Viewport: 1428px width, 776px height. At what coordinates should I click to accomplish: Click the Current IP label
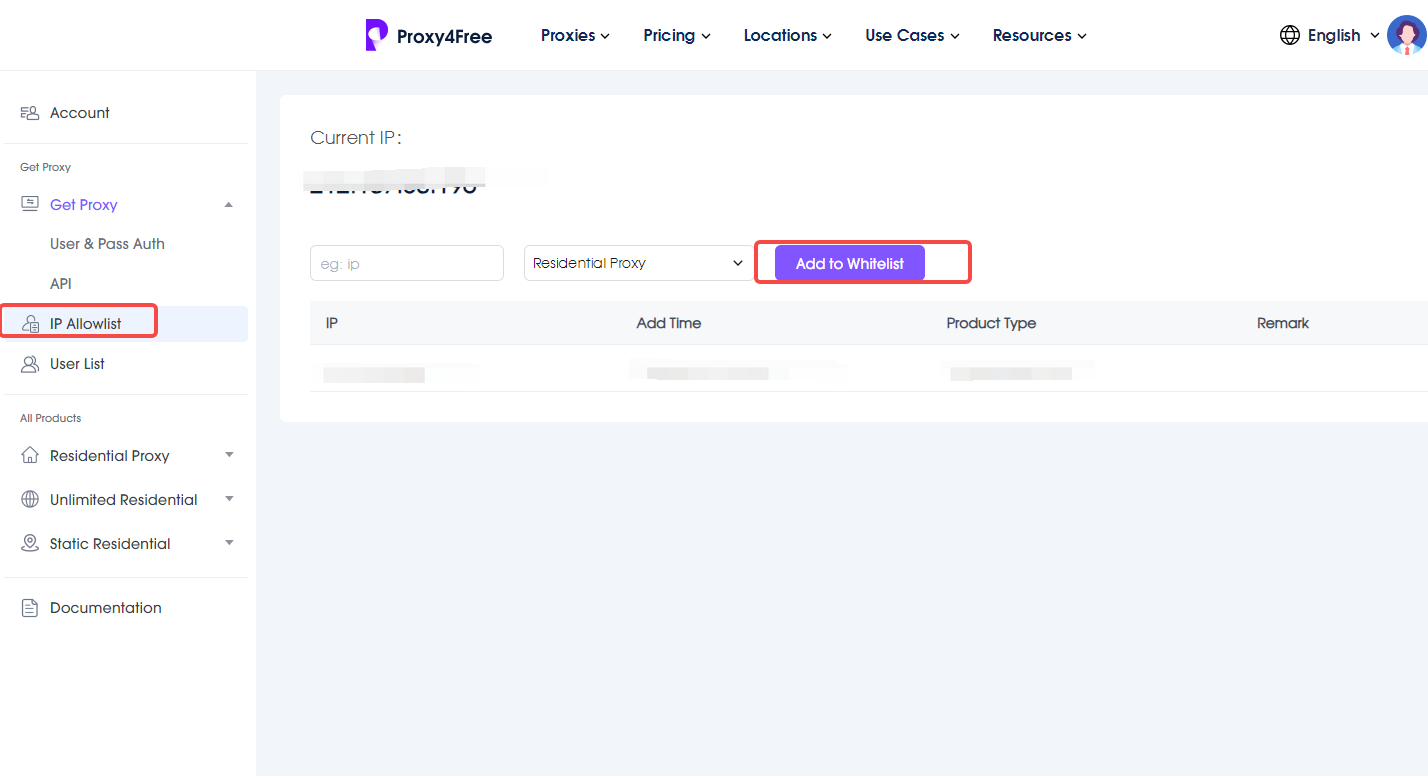[x=356, y=138]
